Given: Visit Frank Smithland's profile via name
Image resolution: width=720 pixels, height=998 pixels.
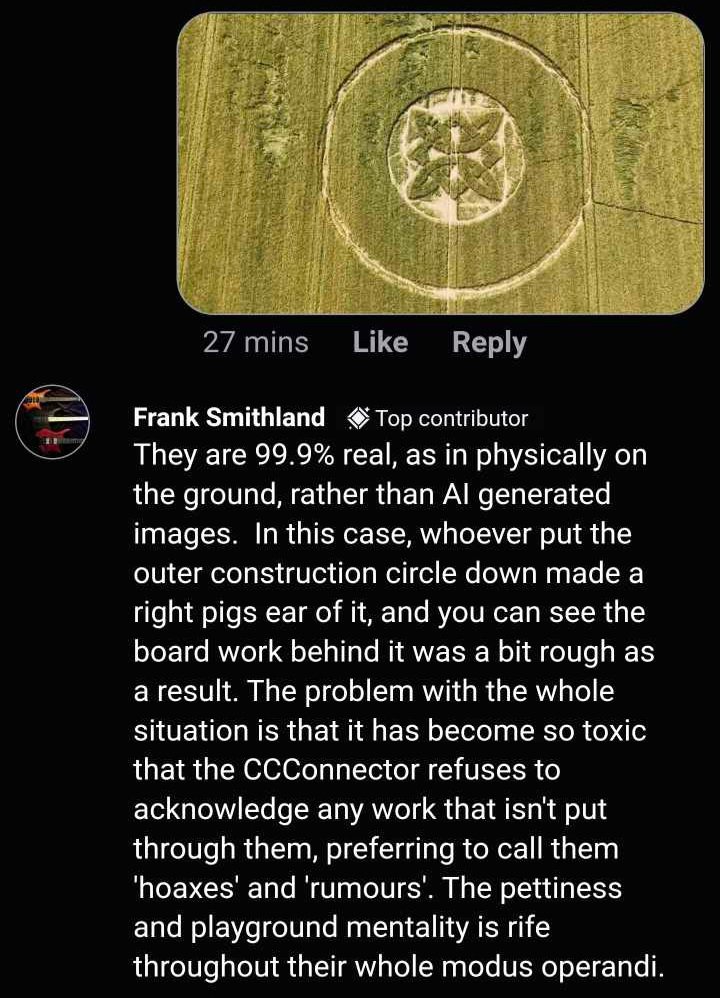Looking at the screenshot, I should (229, 418).
